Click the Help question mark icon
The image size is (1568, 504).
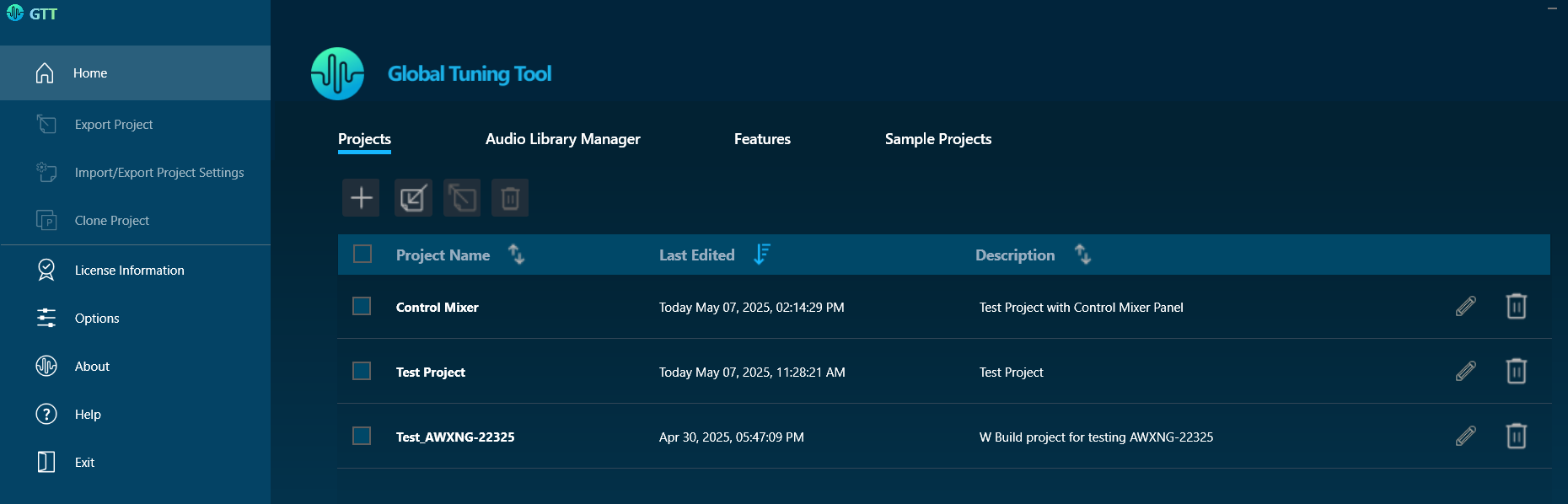[46, 414]
